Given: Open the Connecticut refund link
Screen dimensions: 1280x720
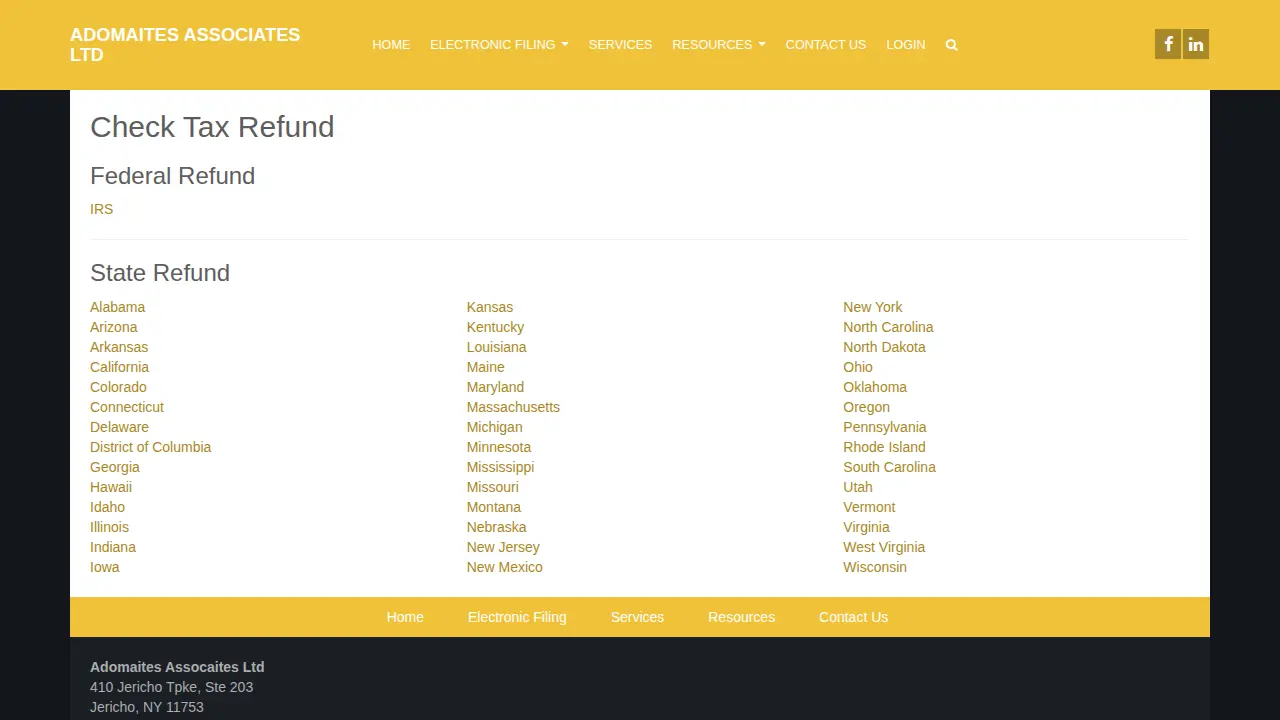Looking at the screenshot, I should tap(127, 407).
